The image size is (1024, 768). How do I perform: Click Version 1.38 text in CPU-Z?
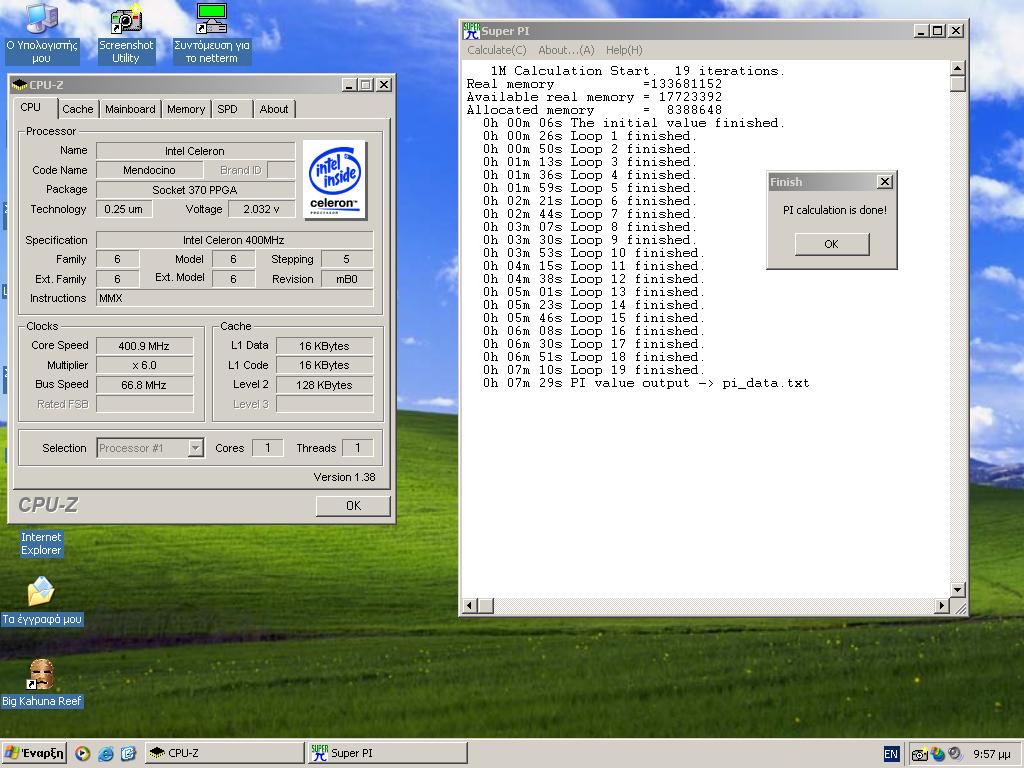click(x=344, y=477)
